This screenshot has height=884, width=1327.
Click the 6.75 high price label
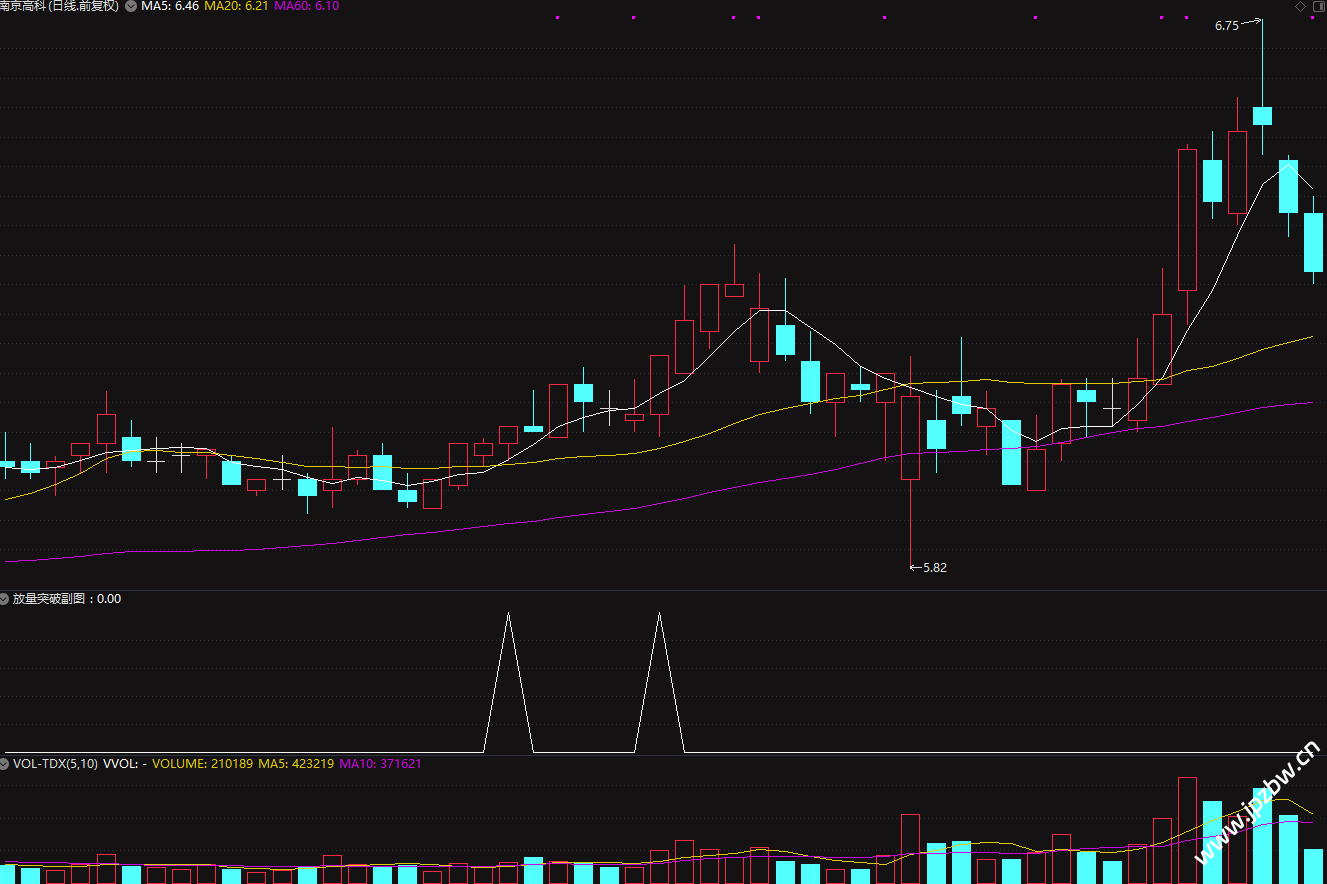pyautogui.click(x=1226, y=26)
